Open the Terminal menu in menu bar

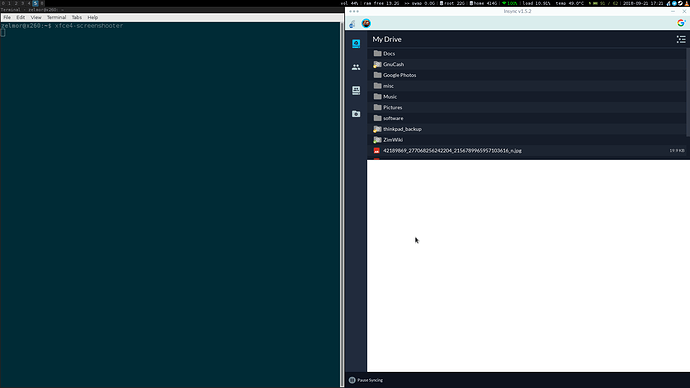pyautogui.click(x=56, y=18)
